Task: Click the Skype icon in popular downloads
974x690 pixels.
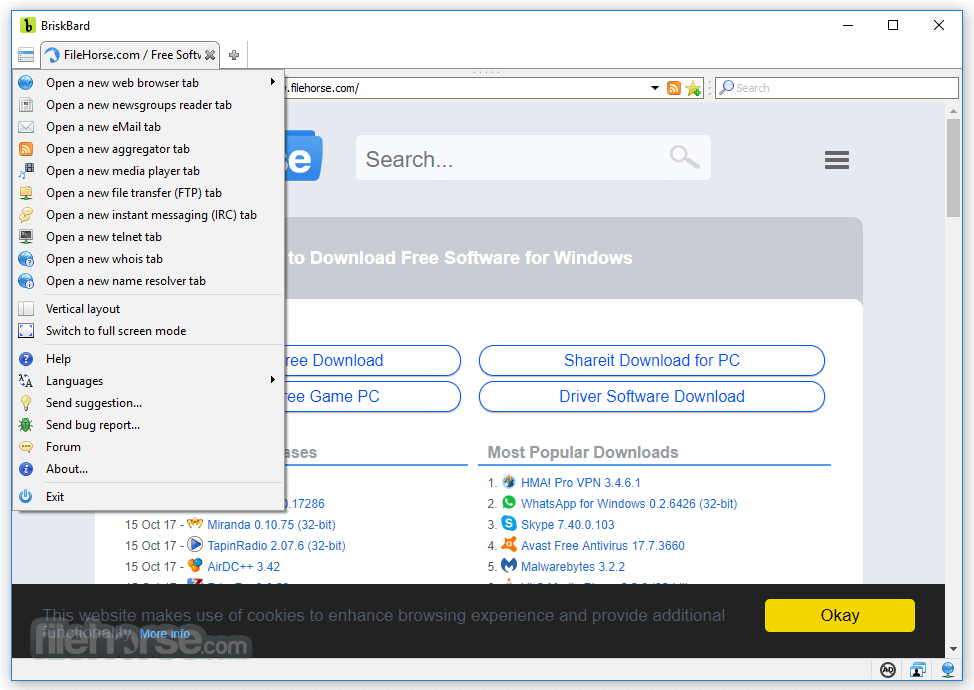Action: pyautogui.click(x=509, y=524)
